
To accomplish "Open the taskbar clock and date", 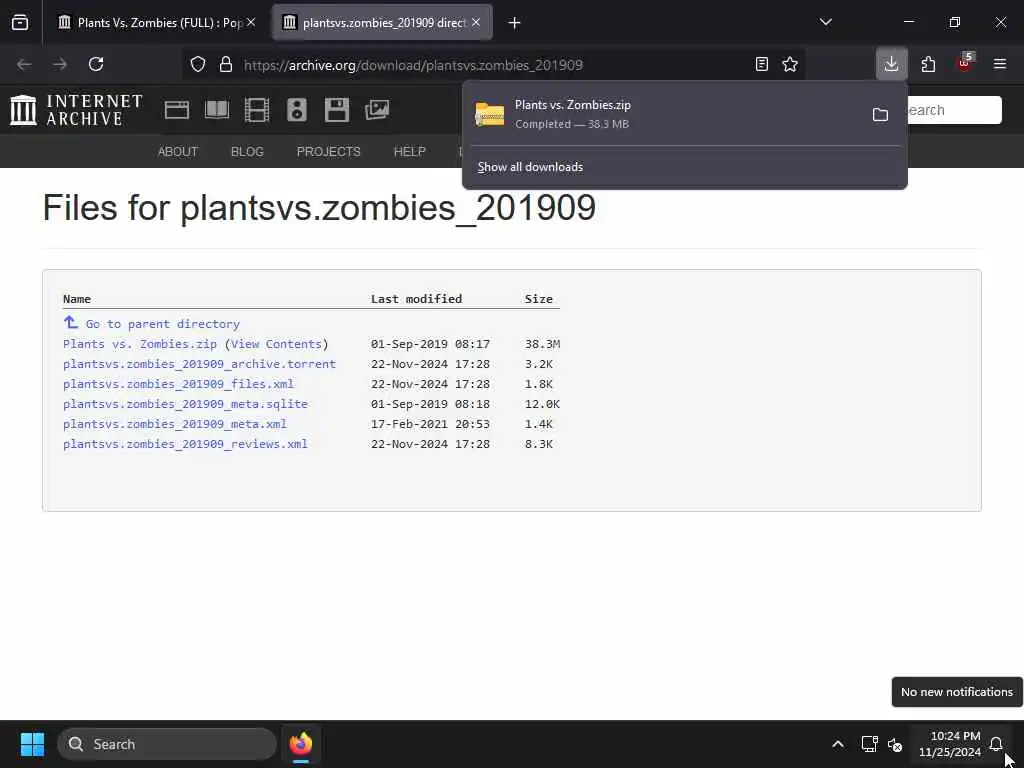I will click(950, 744).
